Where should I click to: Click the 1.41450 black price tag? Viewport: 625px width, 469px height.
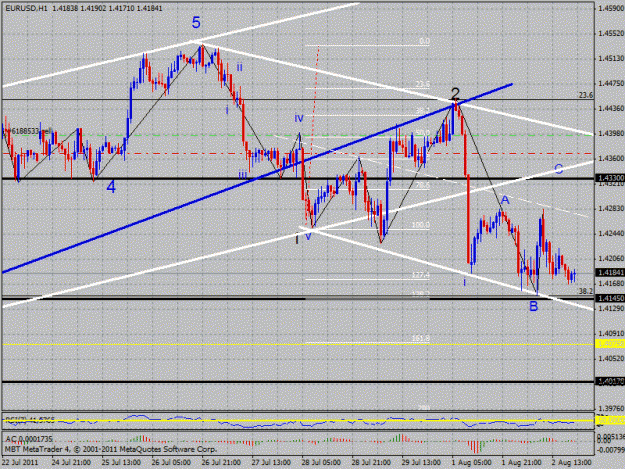pos(610,298)
